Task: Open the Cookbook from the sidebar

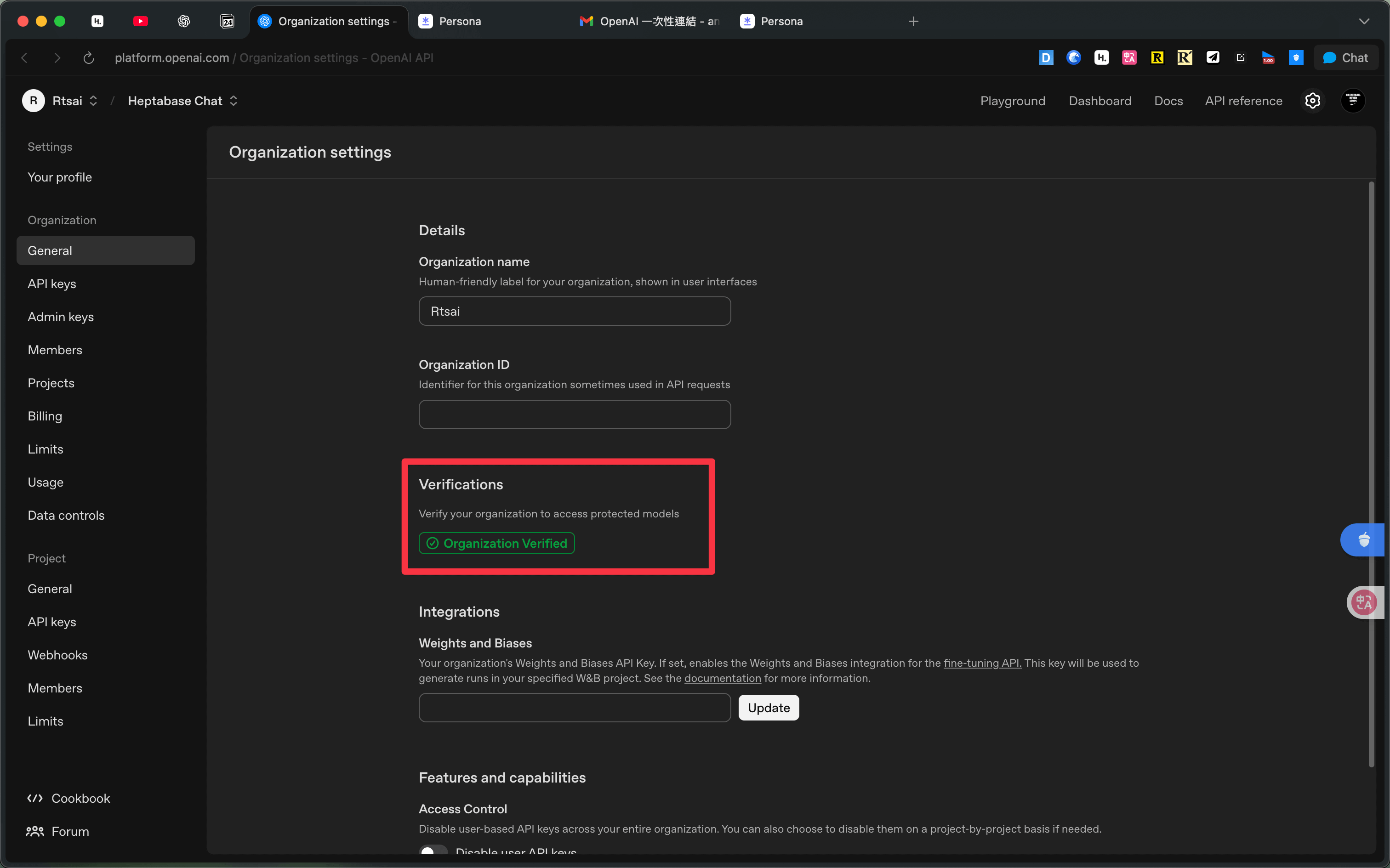Action: pos(80,798)
